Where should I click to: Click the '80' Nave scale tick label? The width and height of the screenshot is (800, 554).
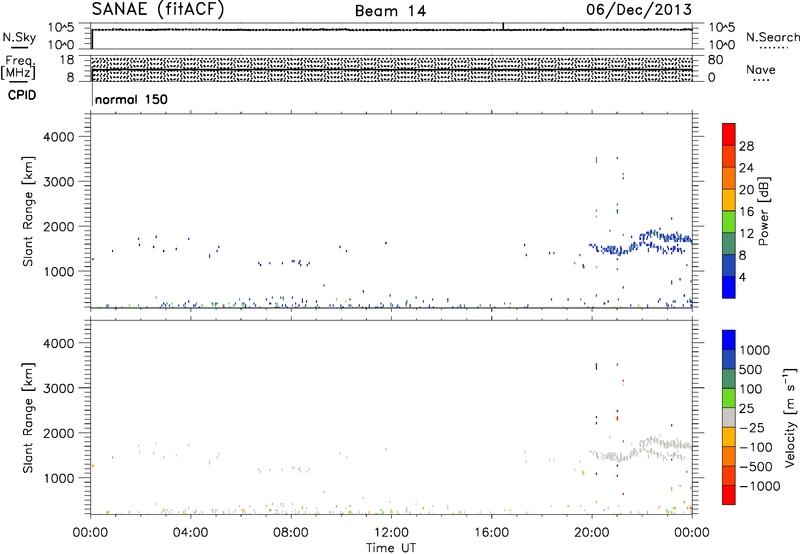[715, 60]
